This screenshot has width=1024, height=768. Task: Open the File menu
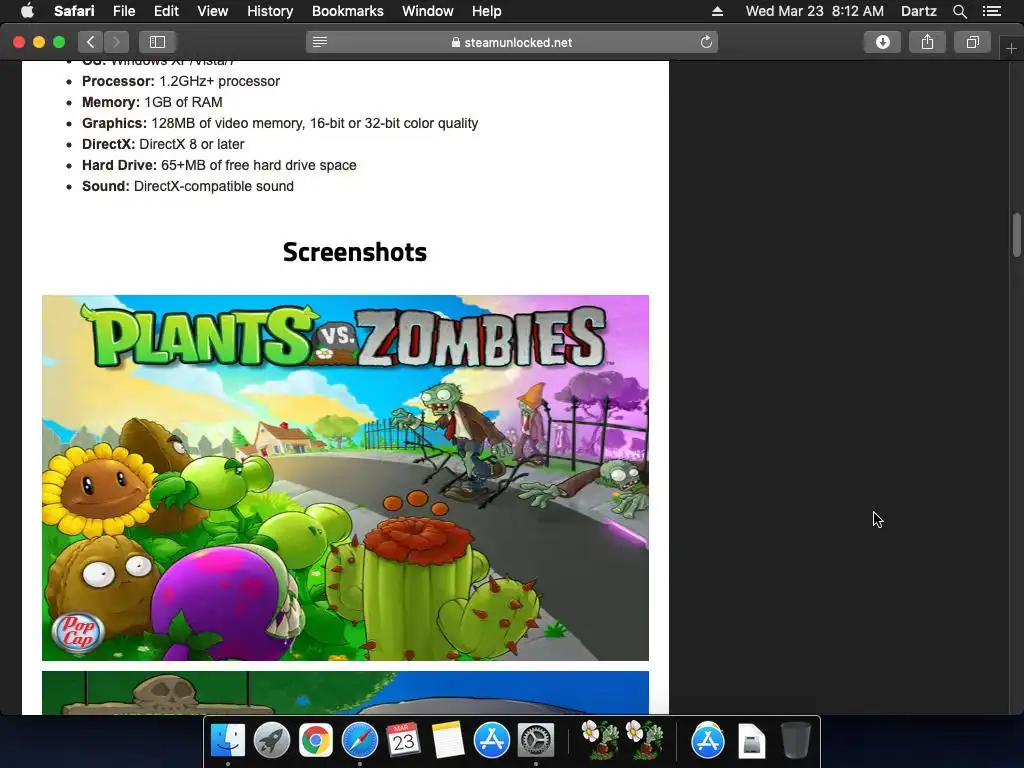click(x=123, y=11)
